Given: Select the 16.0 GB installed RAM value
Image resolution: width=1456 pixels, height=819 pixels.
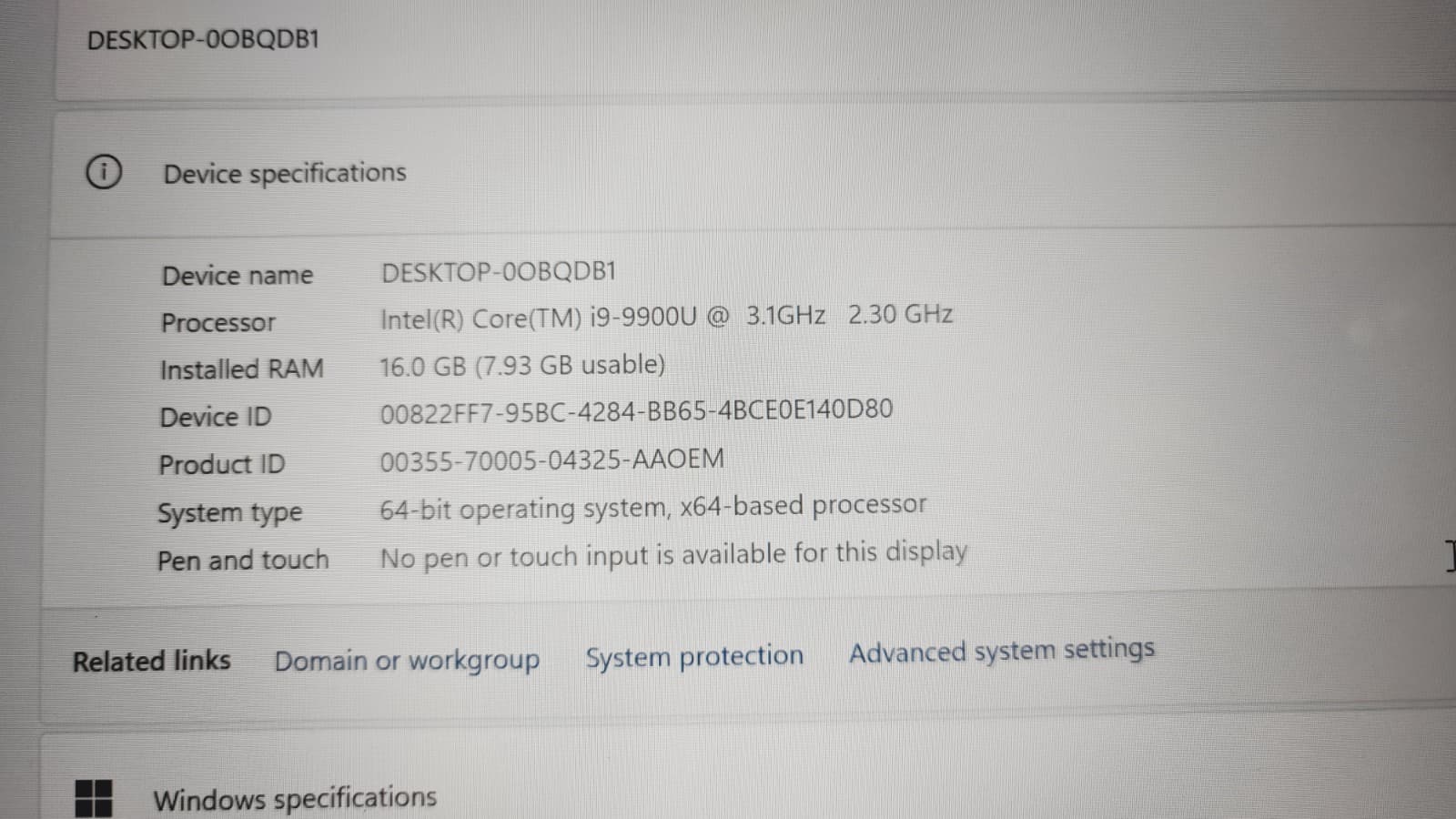Looking at the screenshot, I should point(522,366).
